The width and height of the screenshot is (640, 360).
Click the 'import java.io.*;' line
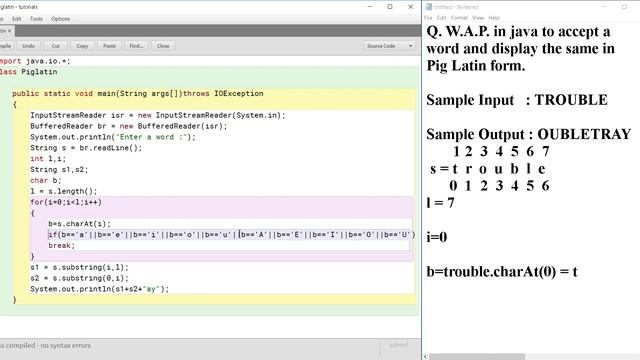[x=35, y=61]
